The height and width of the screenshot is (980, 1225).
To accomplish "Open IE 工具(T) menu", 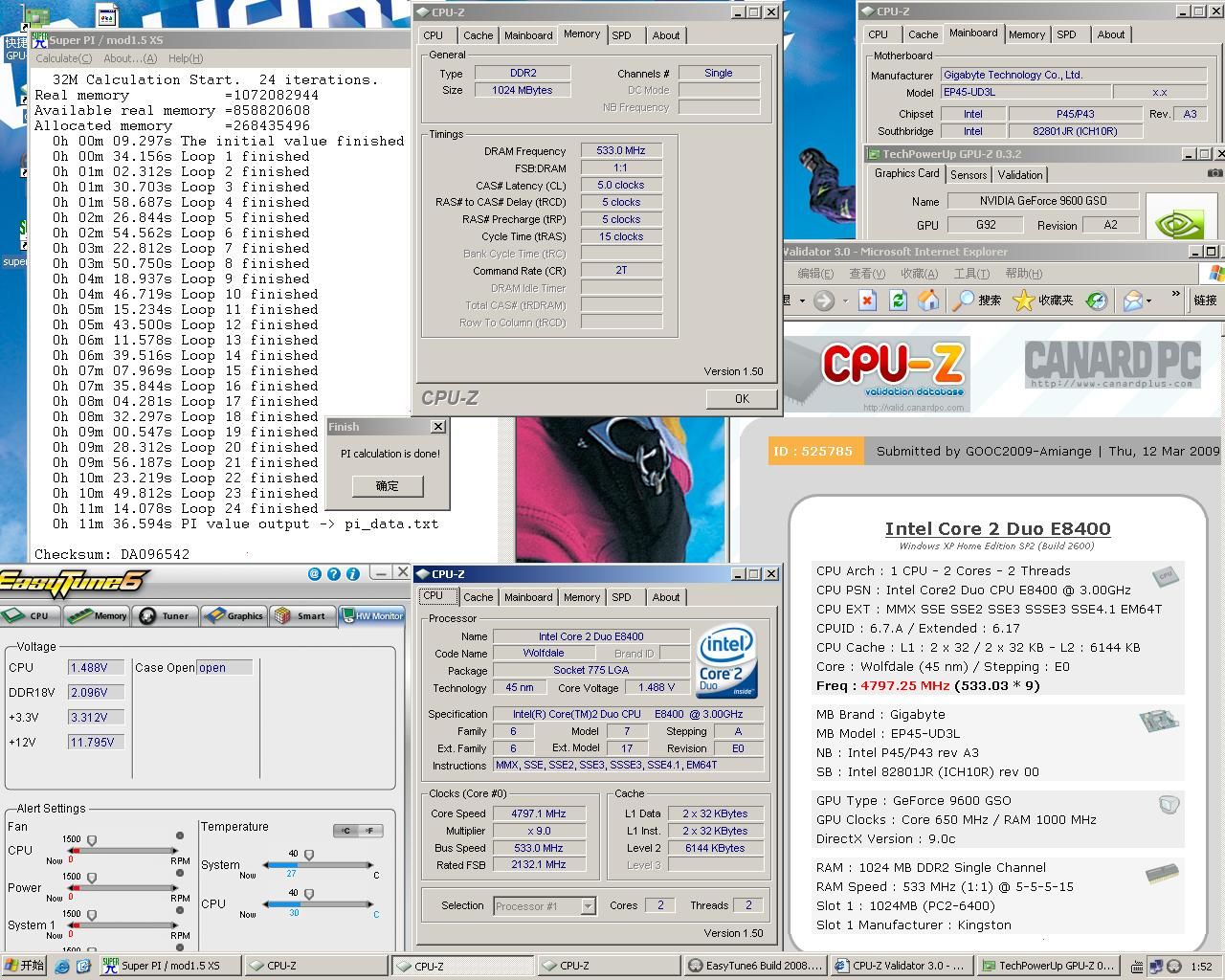I will (970, 274).
